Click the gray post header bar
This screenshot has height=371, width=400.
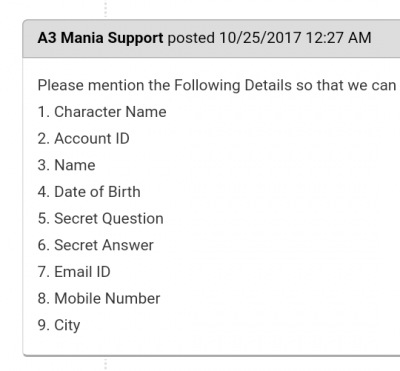211,39
